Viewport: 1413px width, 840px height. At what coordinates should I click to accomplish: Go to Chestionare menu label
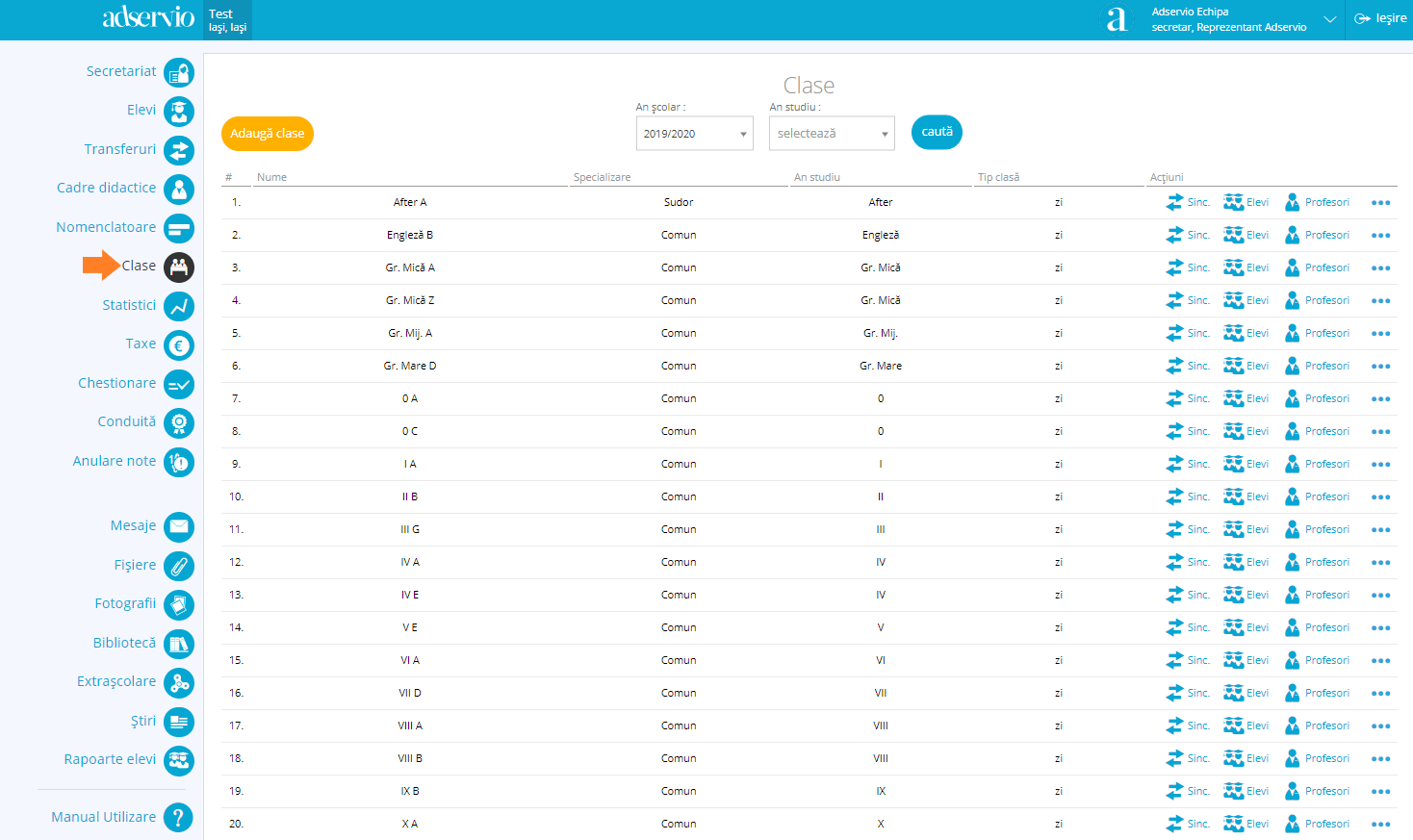pyautogui.click(x=117, y=383)
